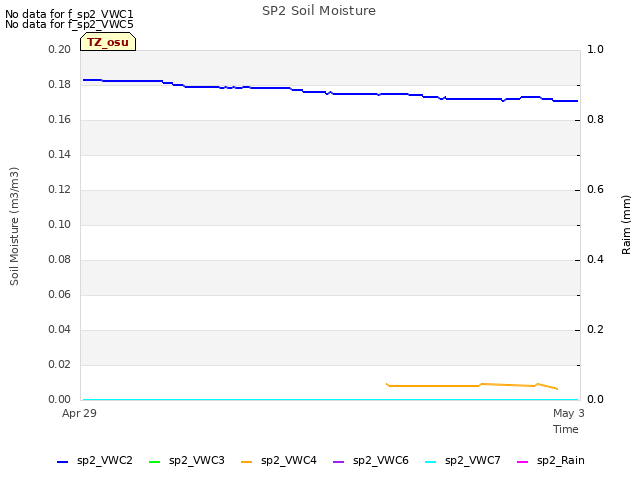
Task: Click the 0.02 left axis tick label
Action: pos(60,364)
